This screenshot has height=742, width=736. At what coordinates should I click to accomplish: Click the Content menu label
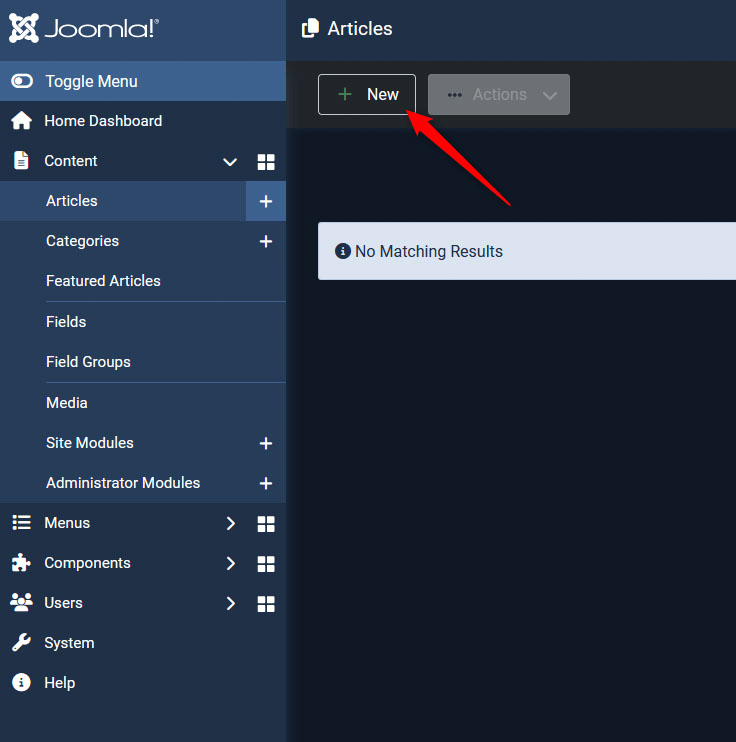click(x=71, y=160)
